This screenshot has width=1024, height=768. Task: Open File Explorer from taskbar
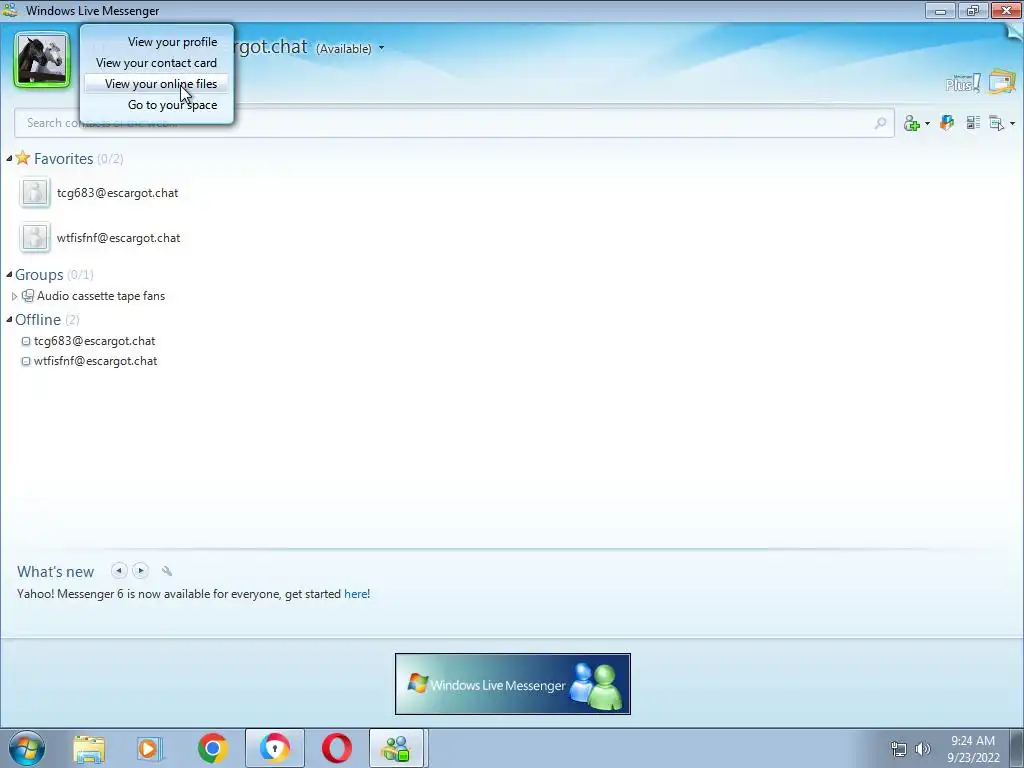pos(89,748)
